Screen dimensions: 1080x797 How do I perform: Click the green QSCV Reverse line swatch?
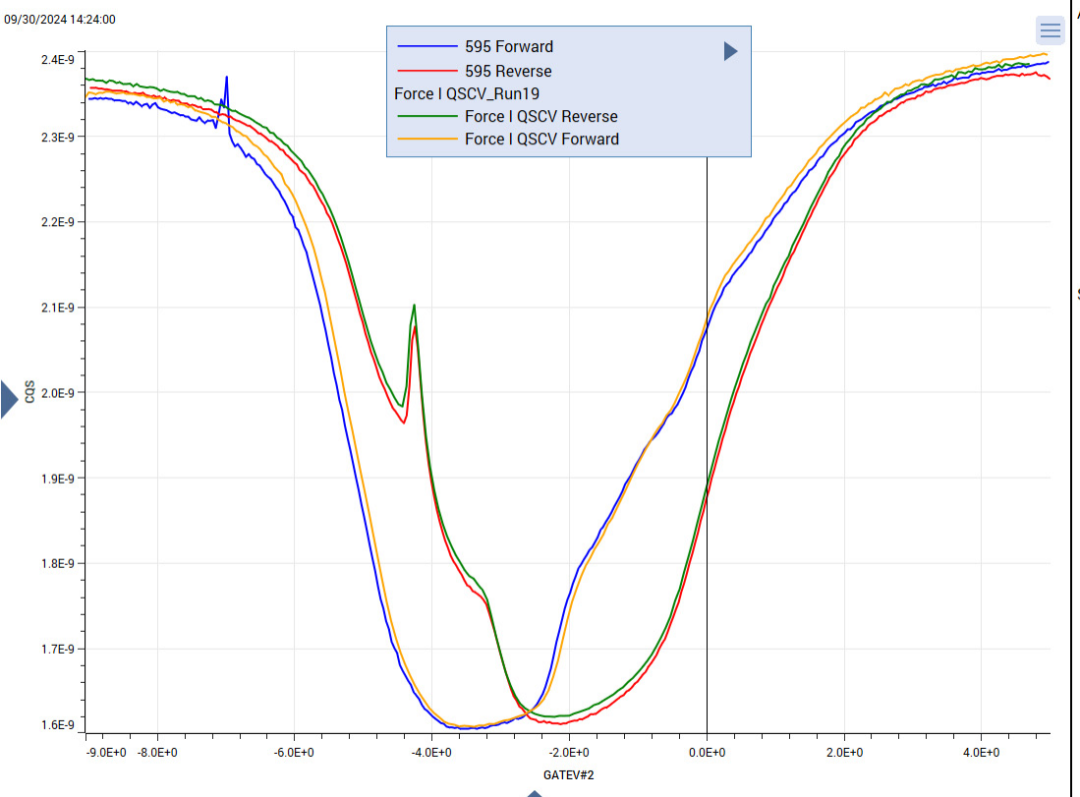pos(427,116)
